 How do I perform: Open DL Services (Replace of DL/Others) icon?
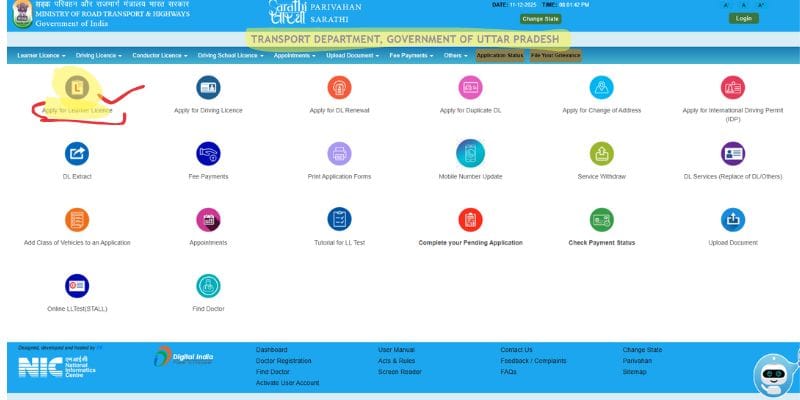[x=733, y=154]
